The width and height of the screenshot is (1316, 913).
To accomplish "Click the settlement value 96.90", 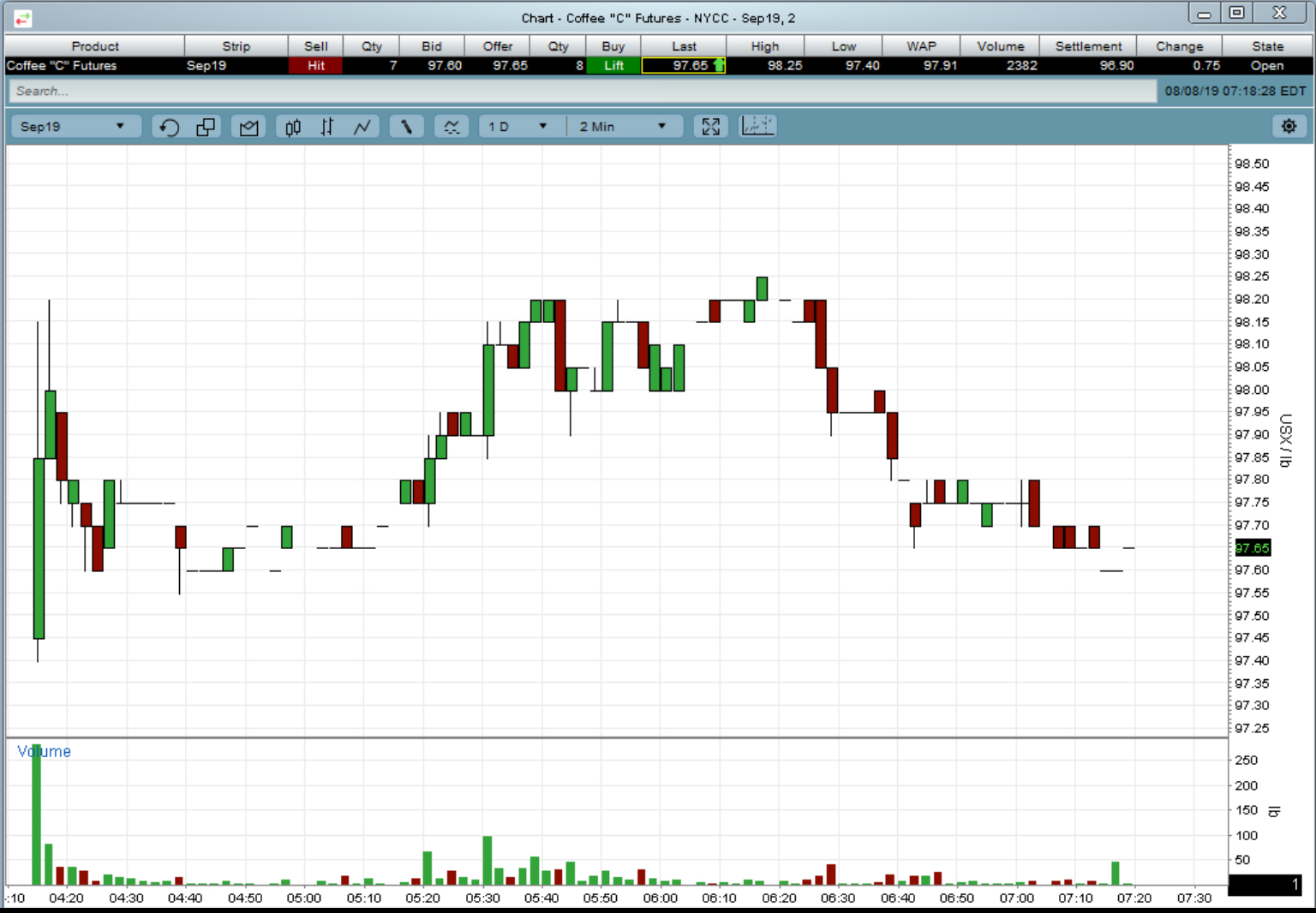I will pyautogui.click(x=1116, y=65).
